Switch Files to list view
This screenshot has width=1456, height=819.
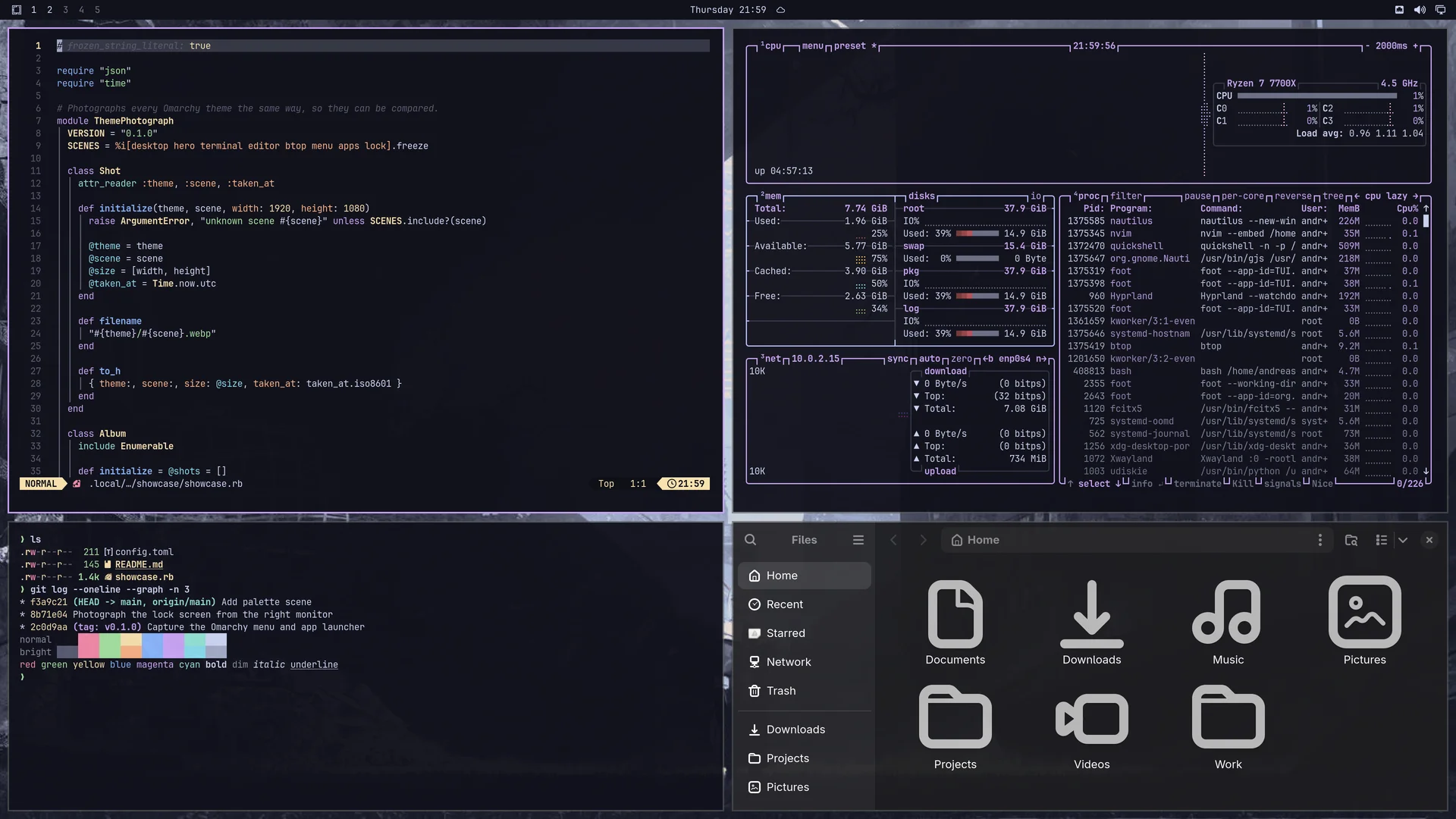(x=1382, y=540)
